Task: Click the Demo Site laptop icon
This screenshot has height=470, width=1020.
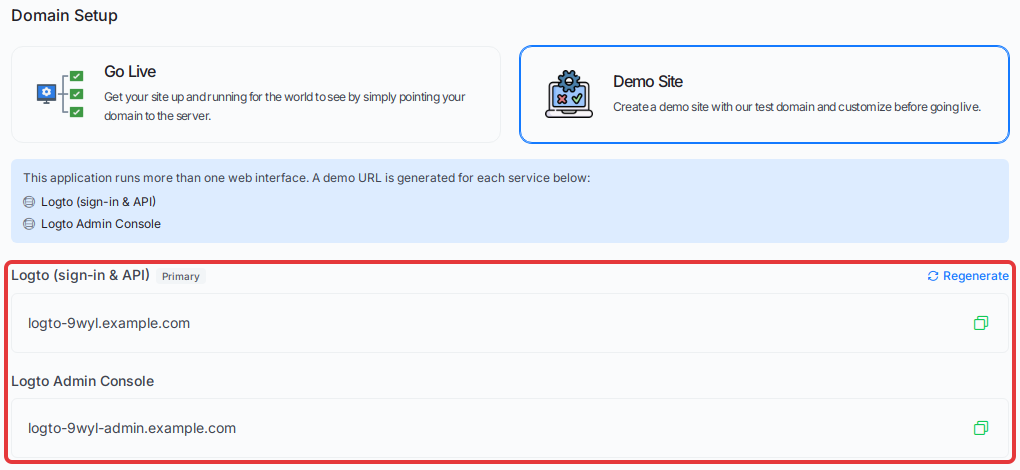Action: (x=569, y=94)
